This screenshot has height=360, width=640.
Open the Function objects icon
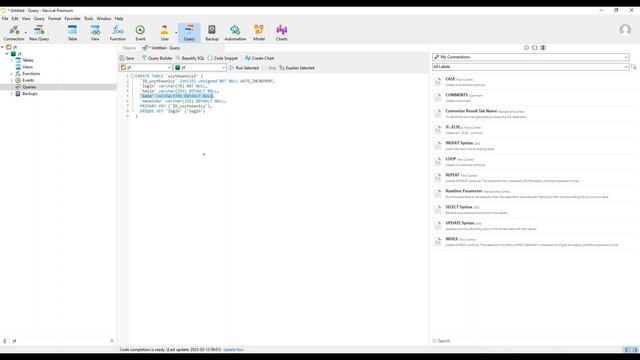point(118,33)
